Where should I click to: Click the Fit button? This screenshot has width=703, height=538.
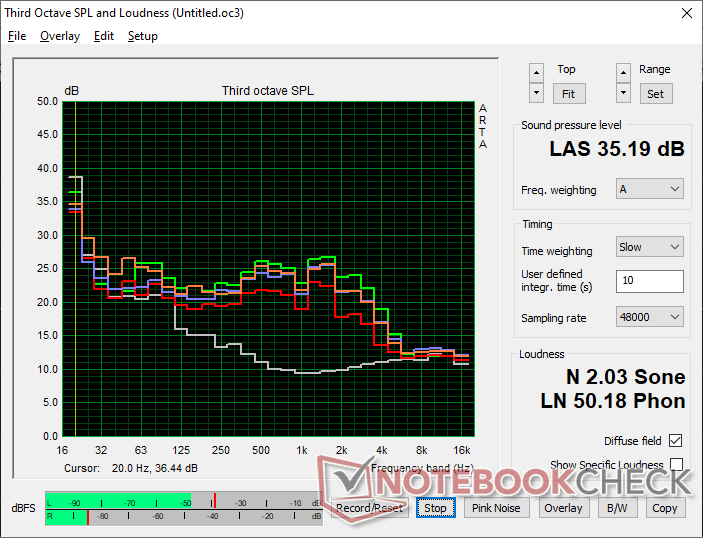tap(568, 94)
